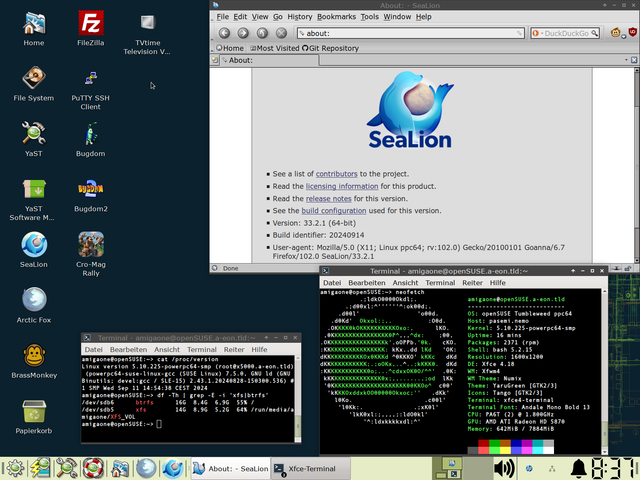Select the Arctic Fox desktop icon
Screen dimensions: 640x480
(34, 305)
